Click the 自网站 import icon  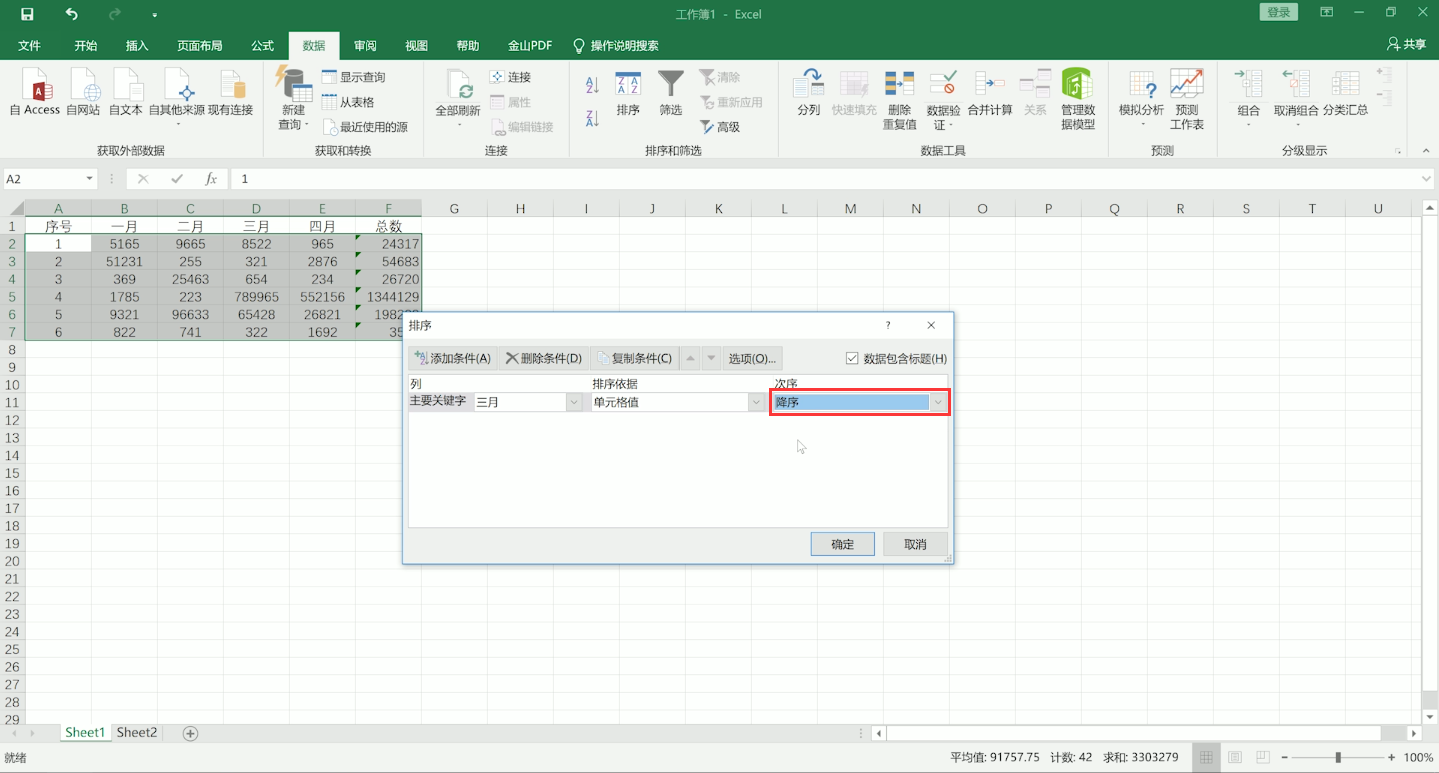click(x=83, y=93)
